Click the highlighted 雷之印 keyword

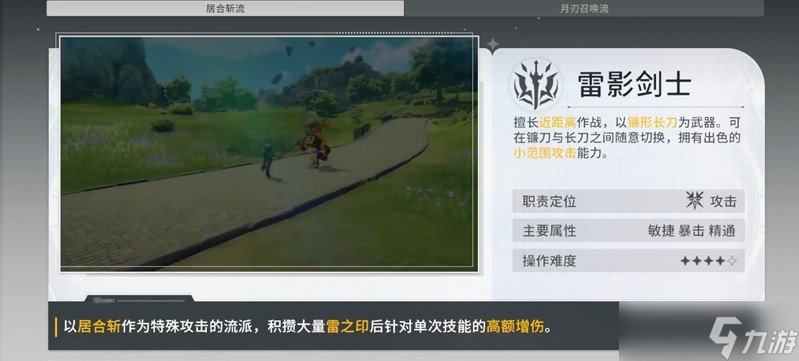coord(347,326)
